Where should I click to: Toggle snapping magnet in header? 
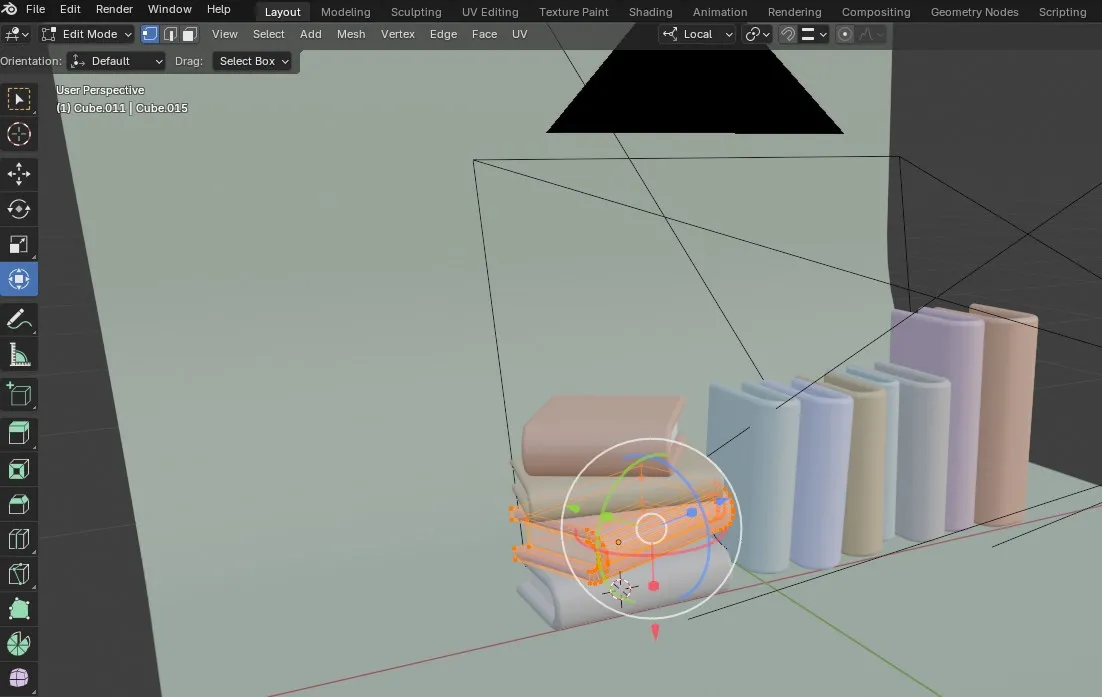(788, 34)
